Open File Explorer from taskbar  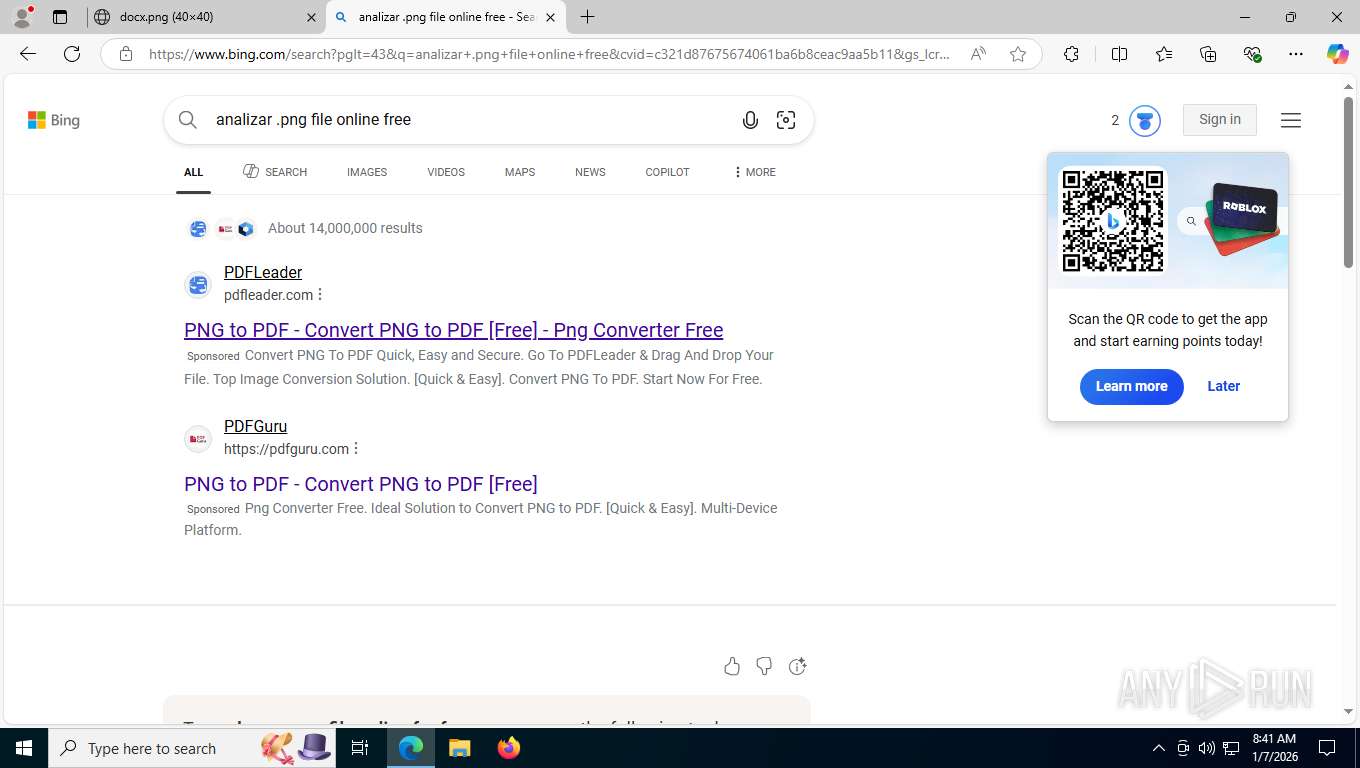point(459,748)
